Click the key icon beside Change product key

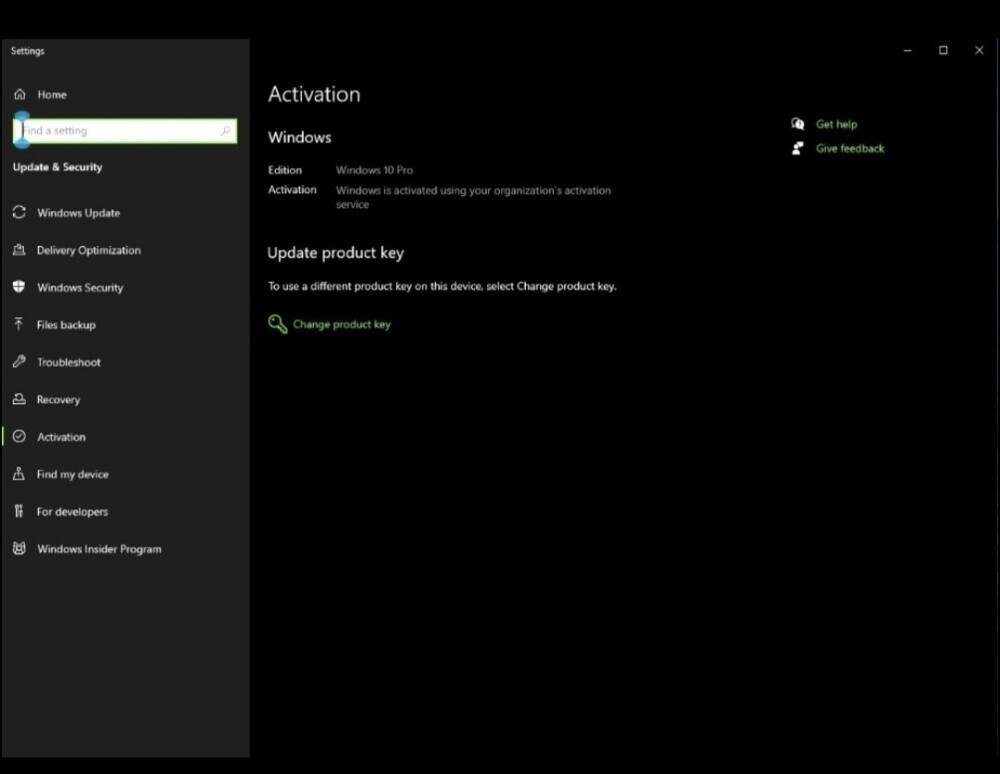click(277, 324)
